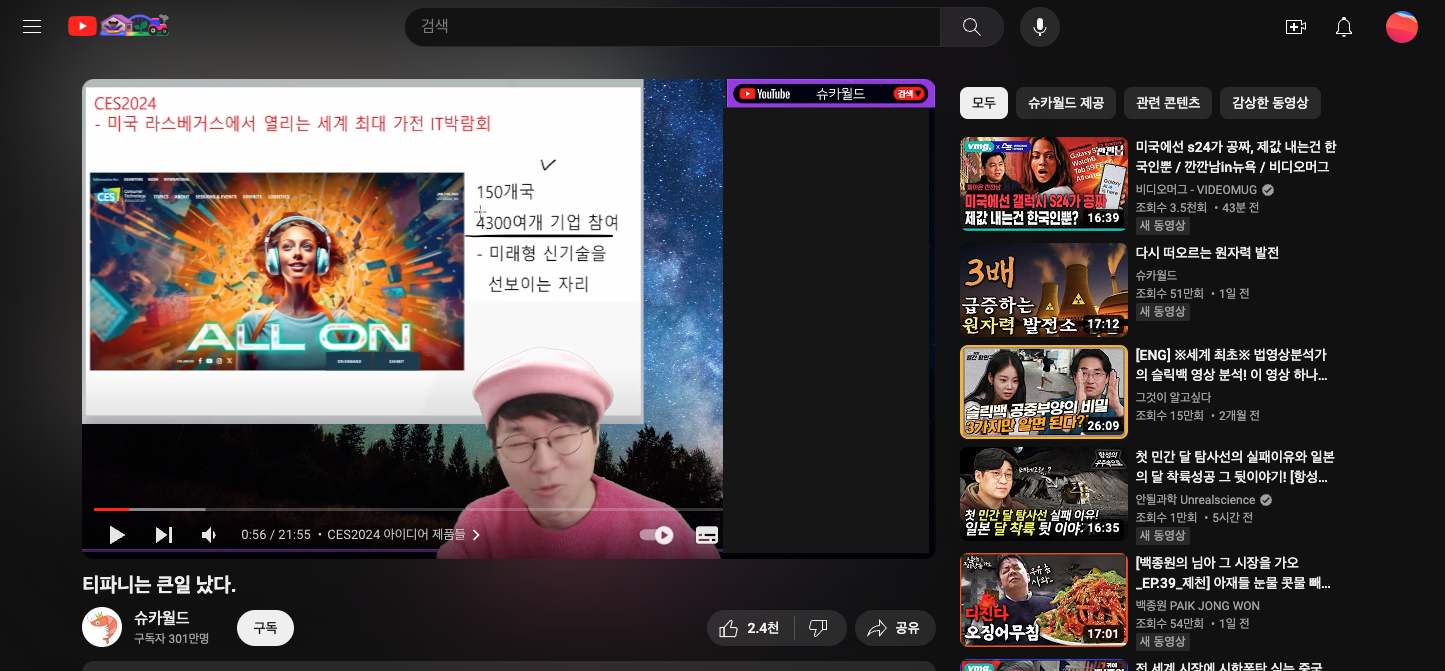Start voice search with the microphone
This screenshot has width=1445, height=671.
[1039, 27]
